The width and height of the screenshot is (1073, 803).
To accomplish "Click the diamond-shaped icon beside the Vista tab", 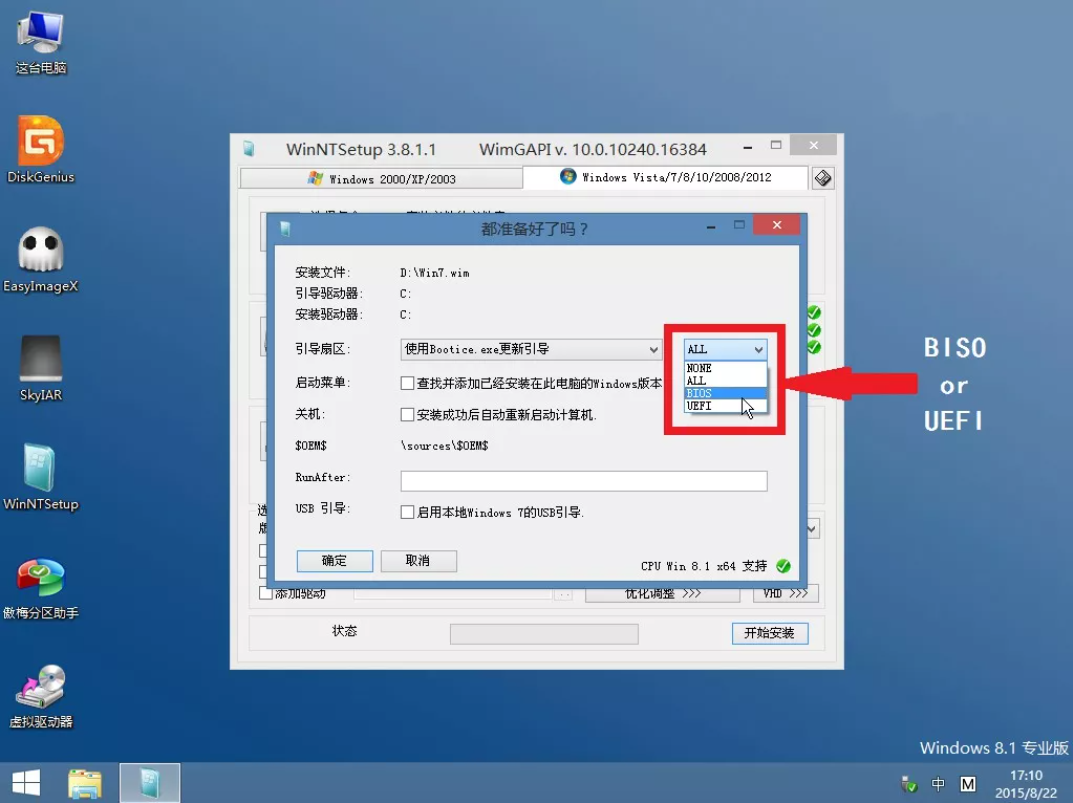I will coord(823,179).
